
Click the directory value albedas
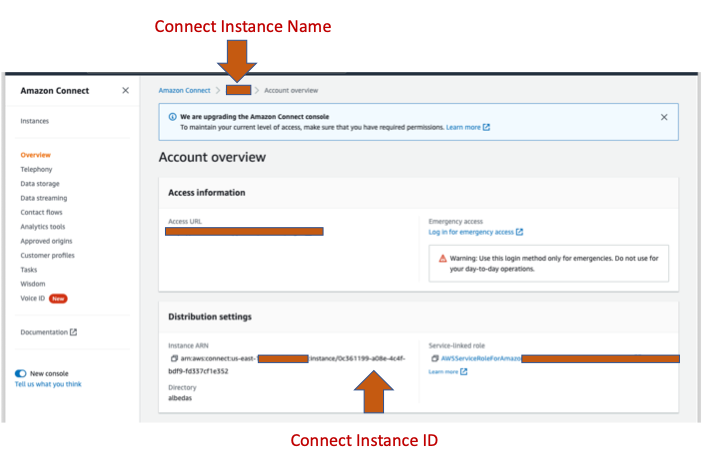click(180, 398)
